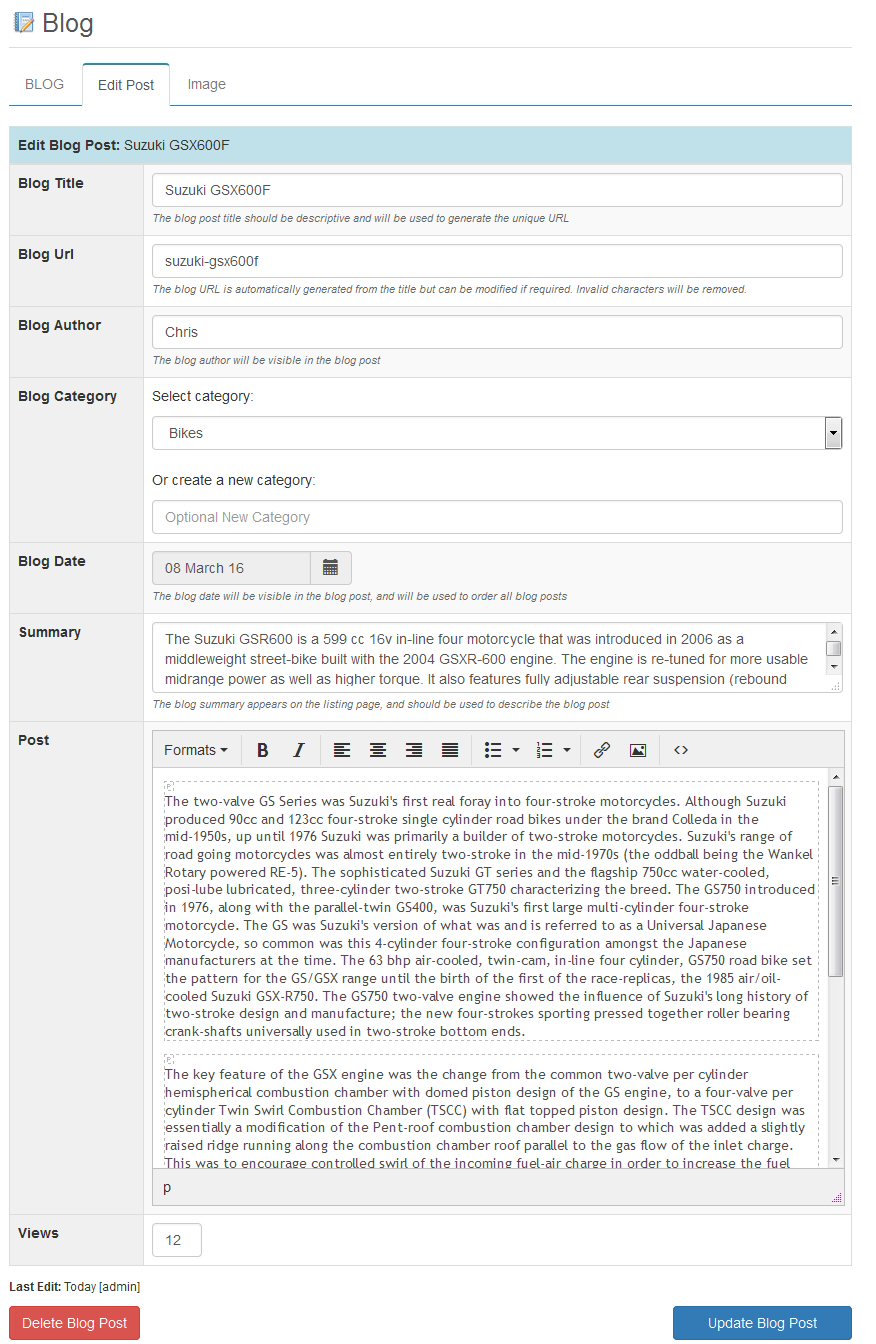The image size is (876, 1344).
Task: Apply italic formatting in the post editor
Action: [x=298, y=750]
